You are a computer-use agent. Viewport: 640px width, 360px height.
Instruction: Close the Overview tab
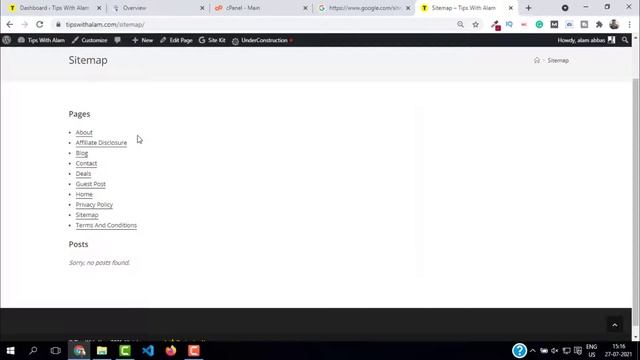(202, 8)
